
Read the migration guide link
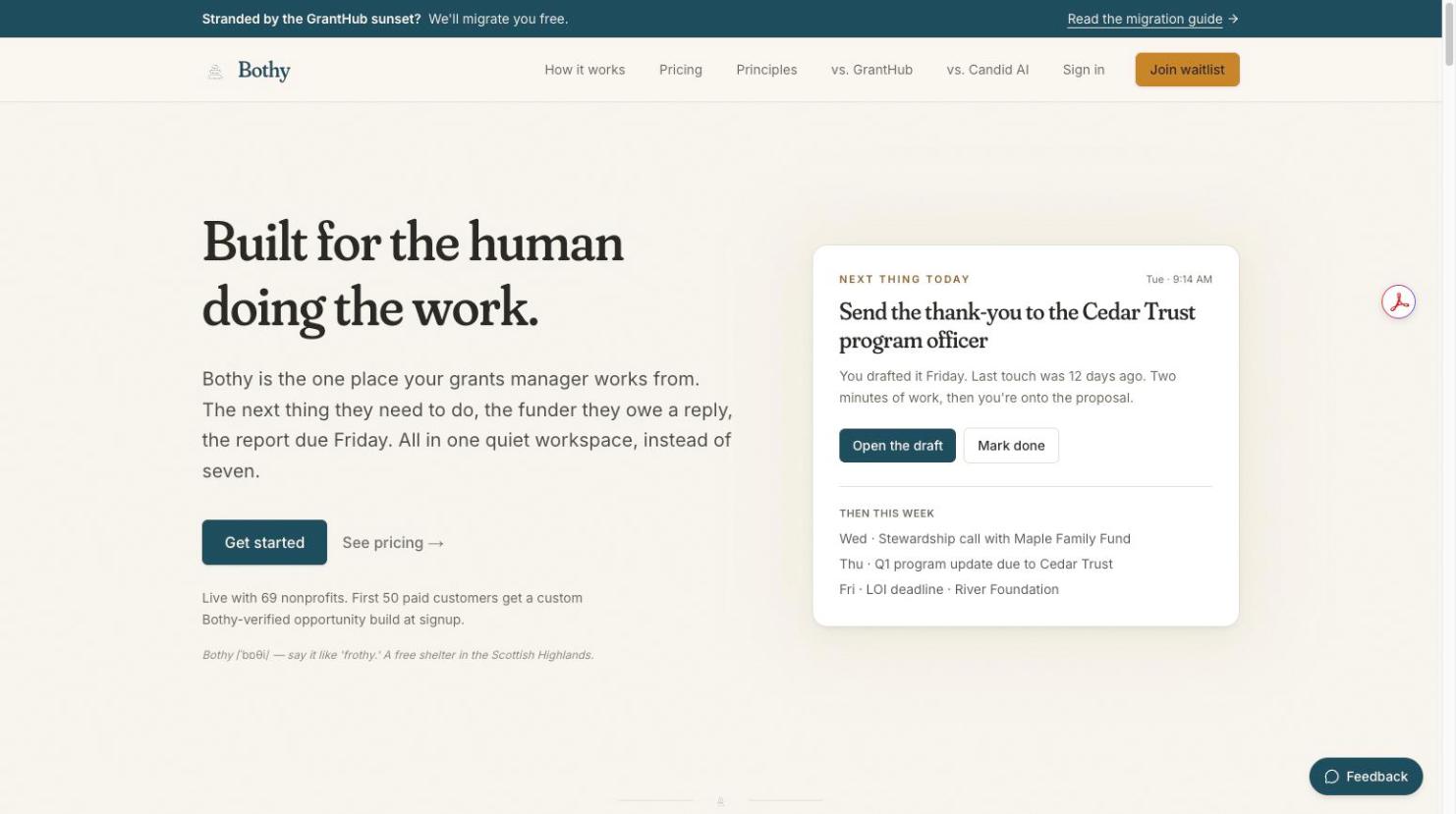coord(1145,19)
